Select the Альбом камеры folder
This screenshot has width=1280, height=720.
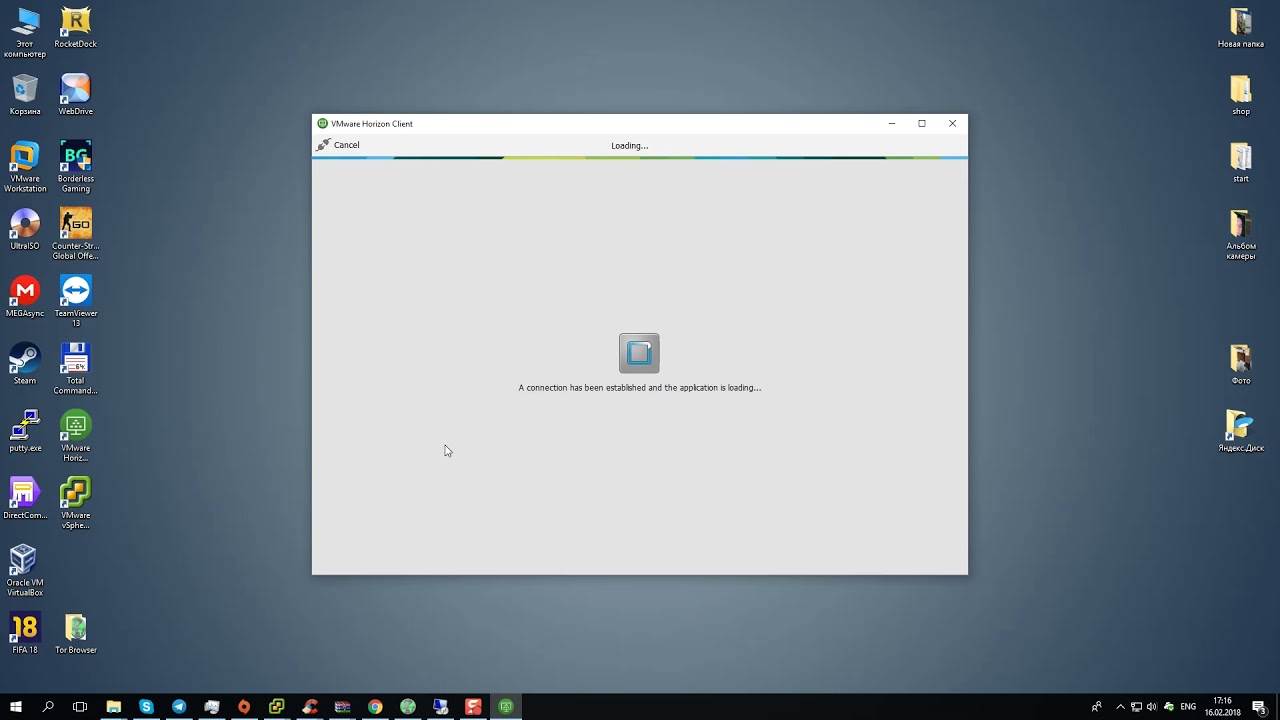(x=1241, y=234)
